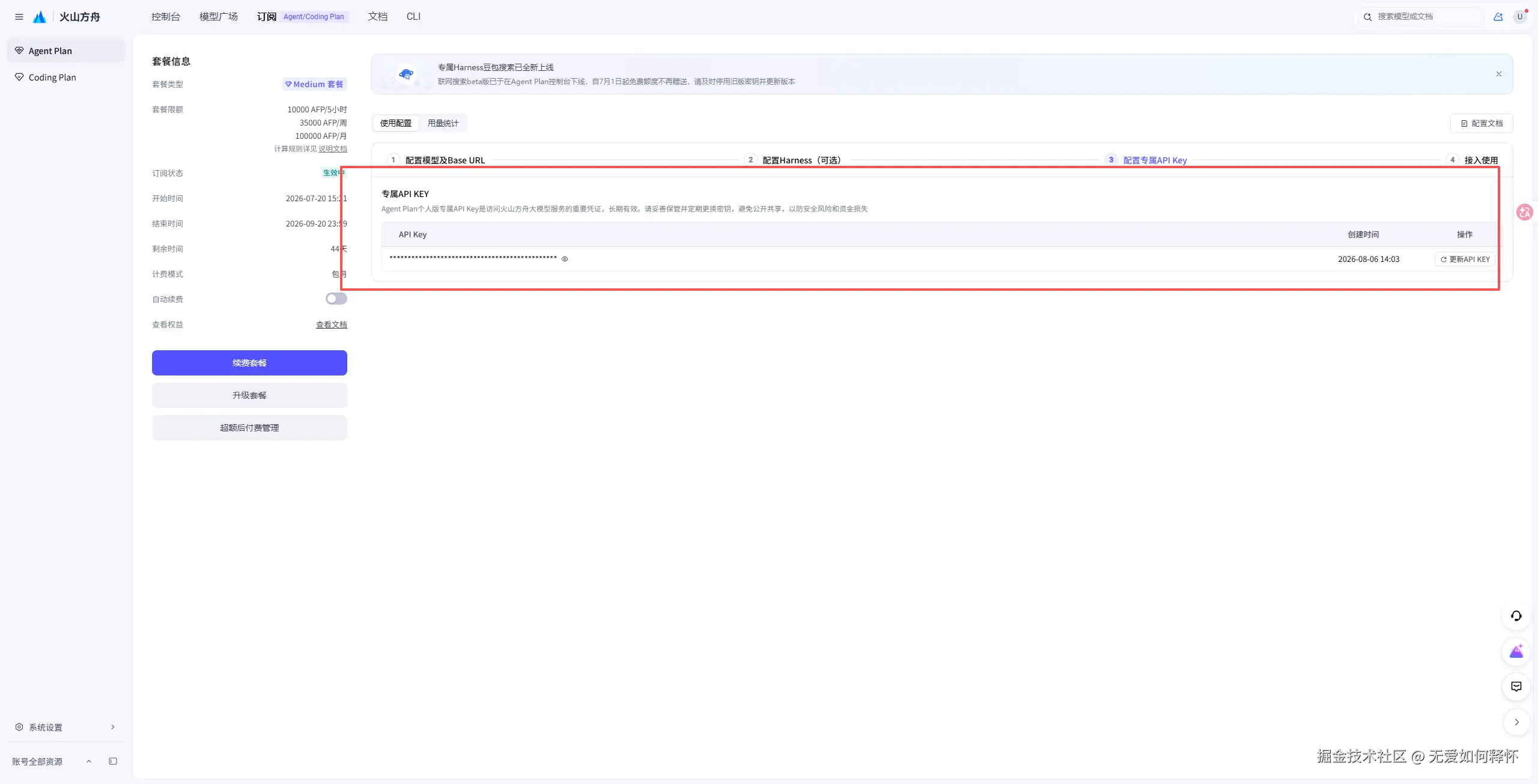Go to step 配置Harness（可选）

pyautogui.click(x=793, y=160)
